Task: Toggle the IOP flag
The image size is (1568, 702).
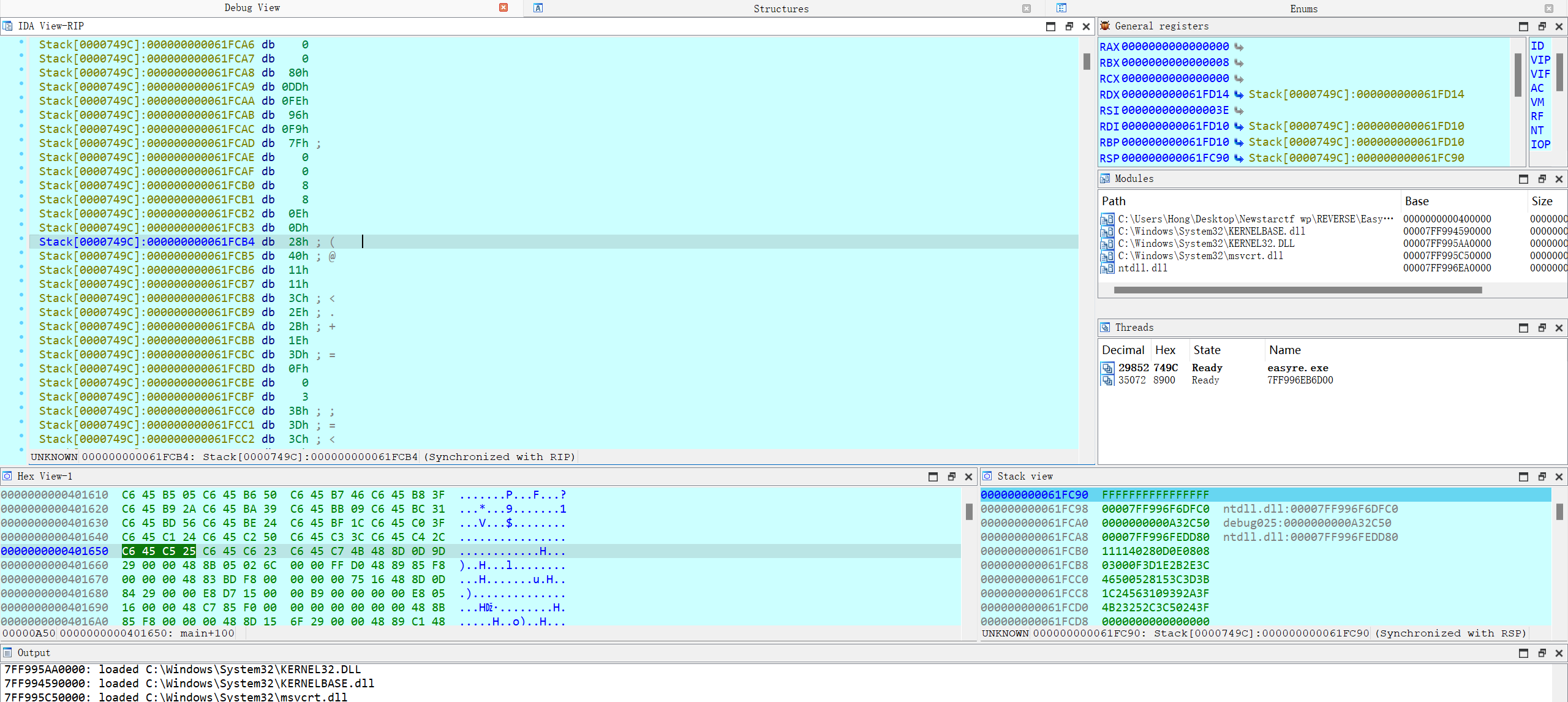Action: pos(1540,145)
